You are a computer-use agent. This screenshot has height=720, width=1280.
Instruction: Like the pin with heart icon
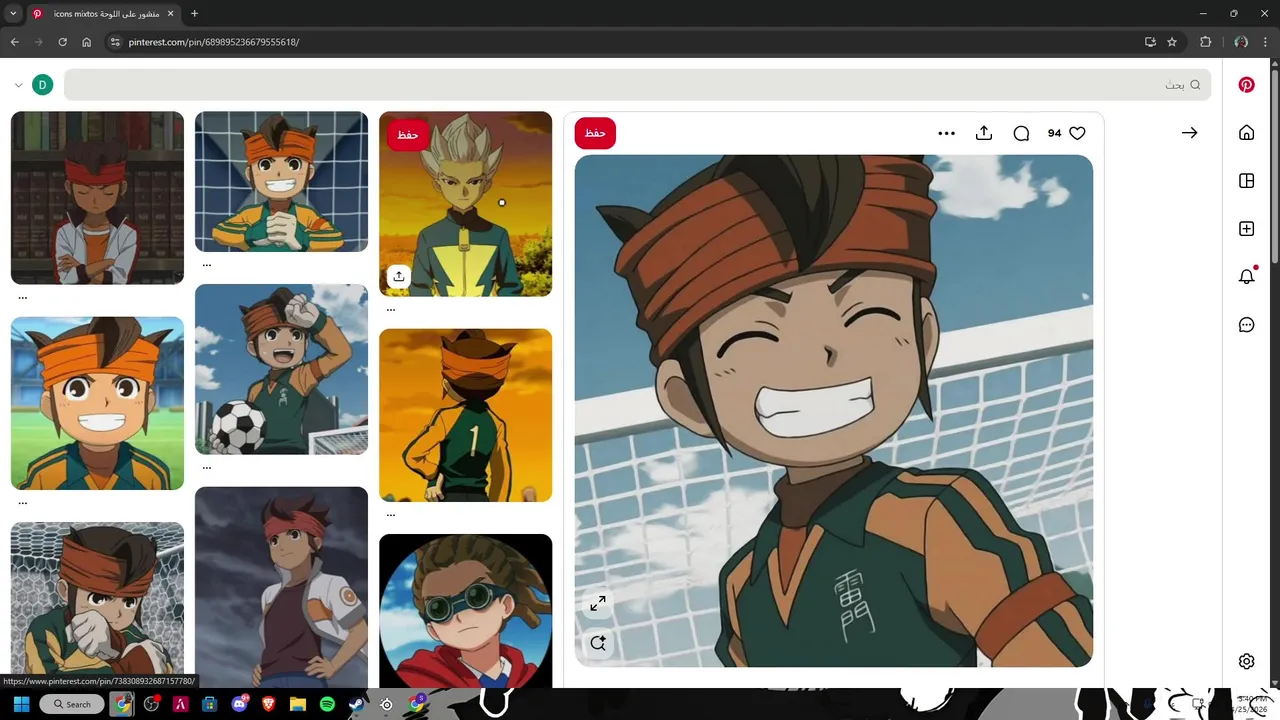1077,133
